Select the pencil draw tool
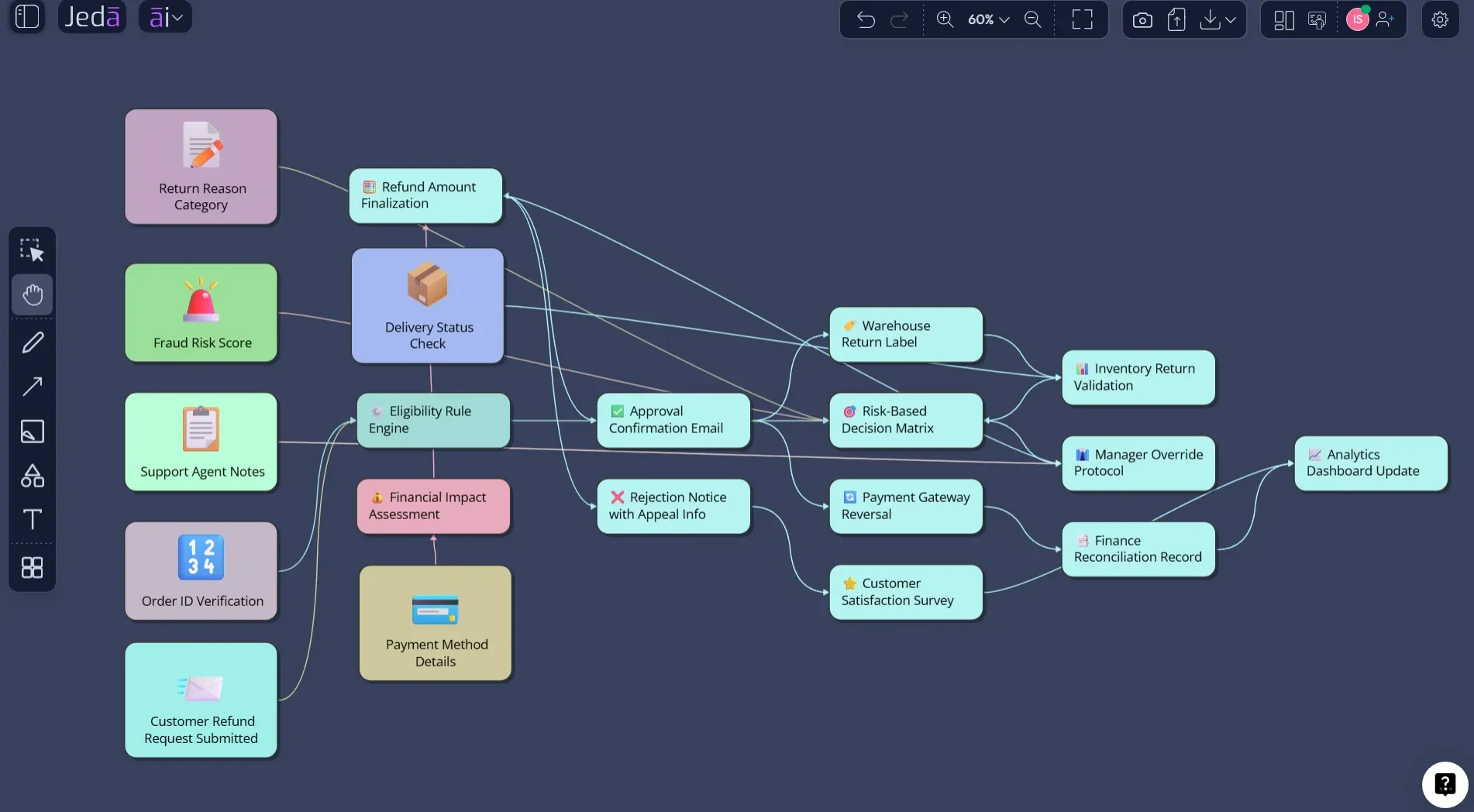Image resolution: width=1474 pixels, height=812 pixels. pos(32,342)
